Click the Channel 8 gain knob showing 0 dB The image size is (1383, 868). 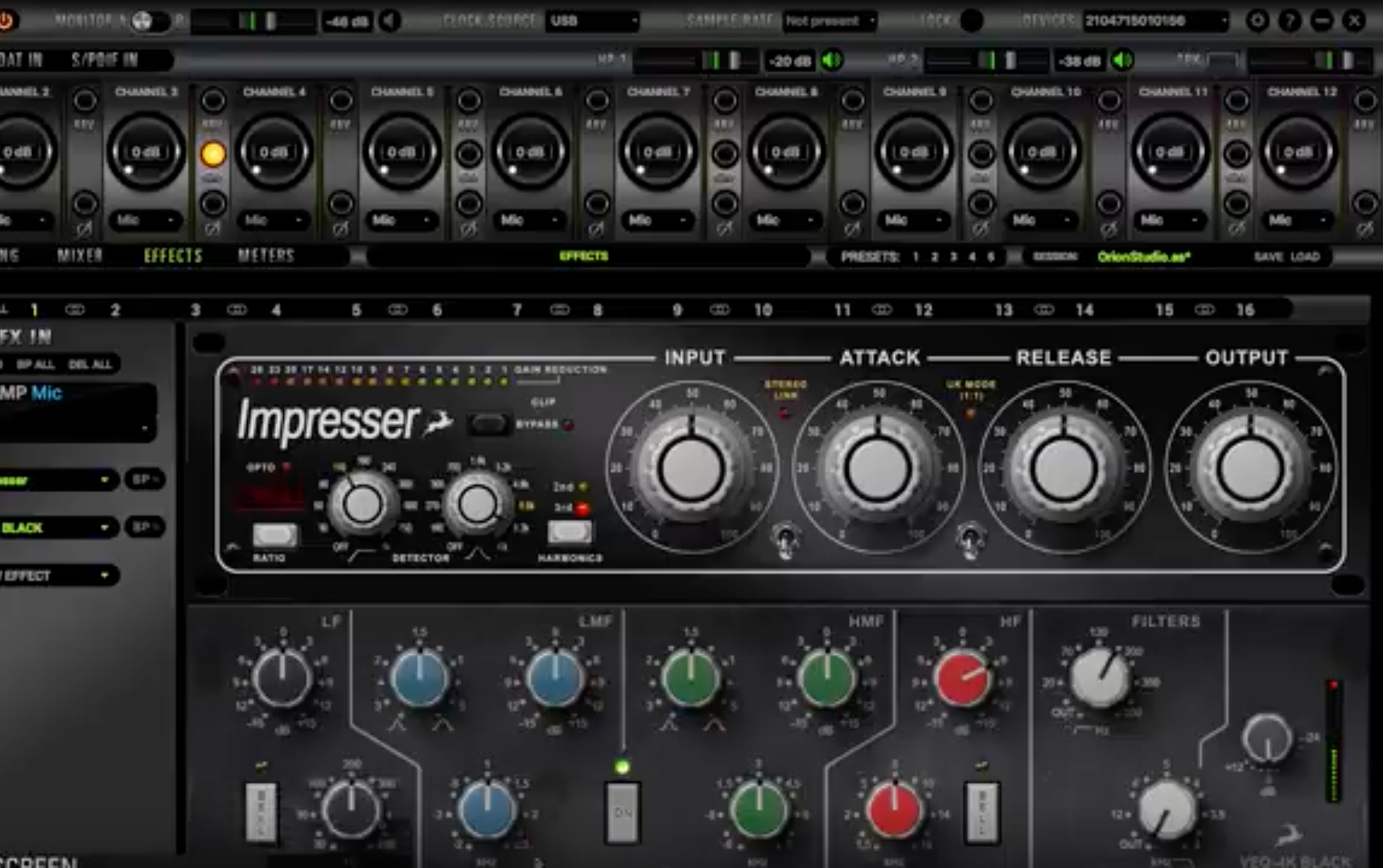pyautogui.click(x=786, y=152)
